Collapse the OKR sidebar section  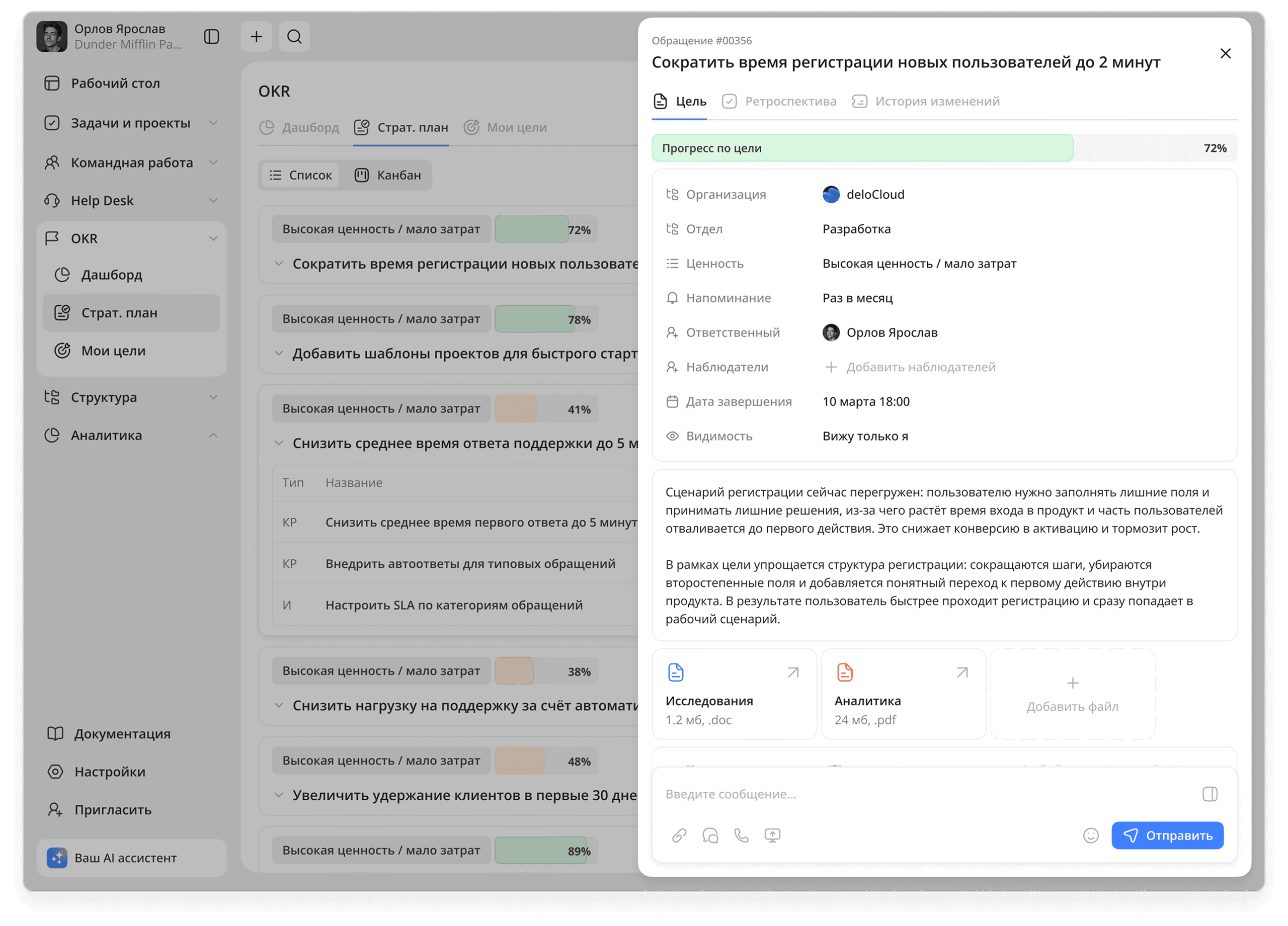pos(213,238)
